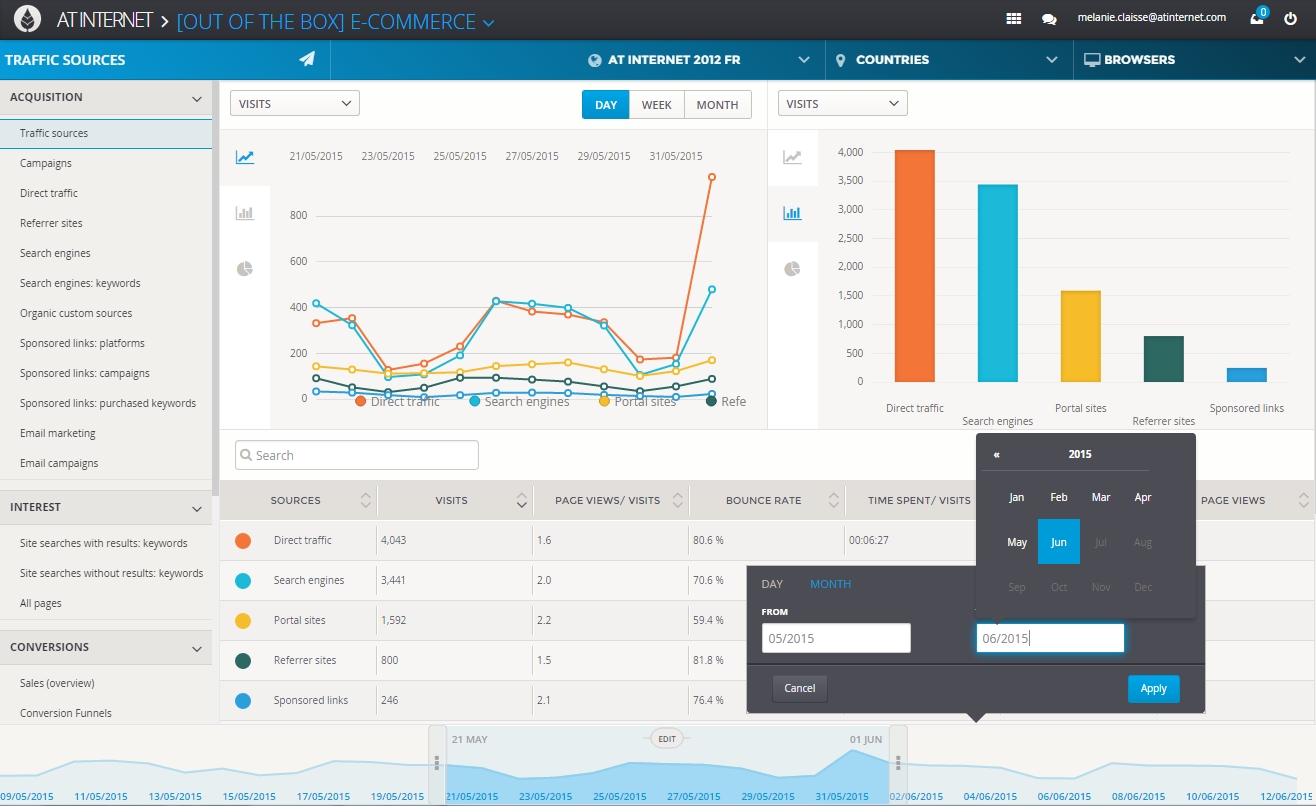Click melanie.claisse@atinternet.com account name
Image resolution: width=1316 pixels, height=806 pixels.
click(1151, 17)
